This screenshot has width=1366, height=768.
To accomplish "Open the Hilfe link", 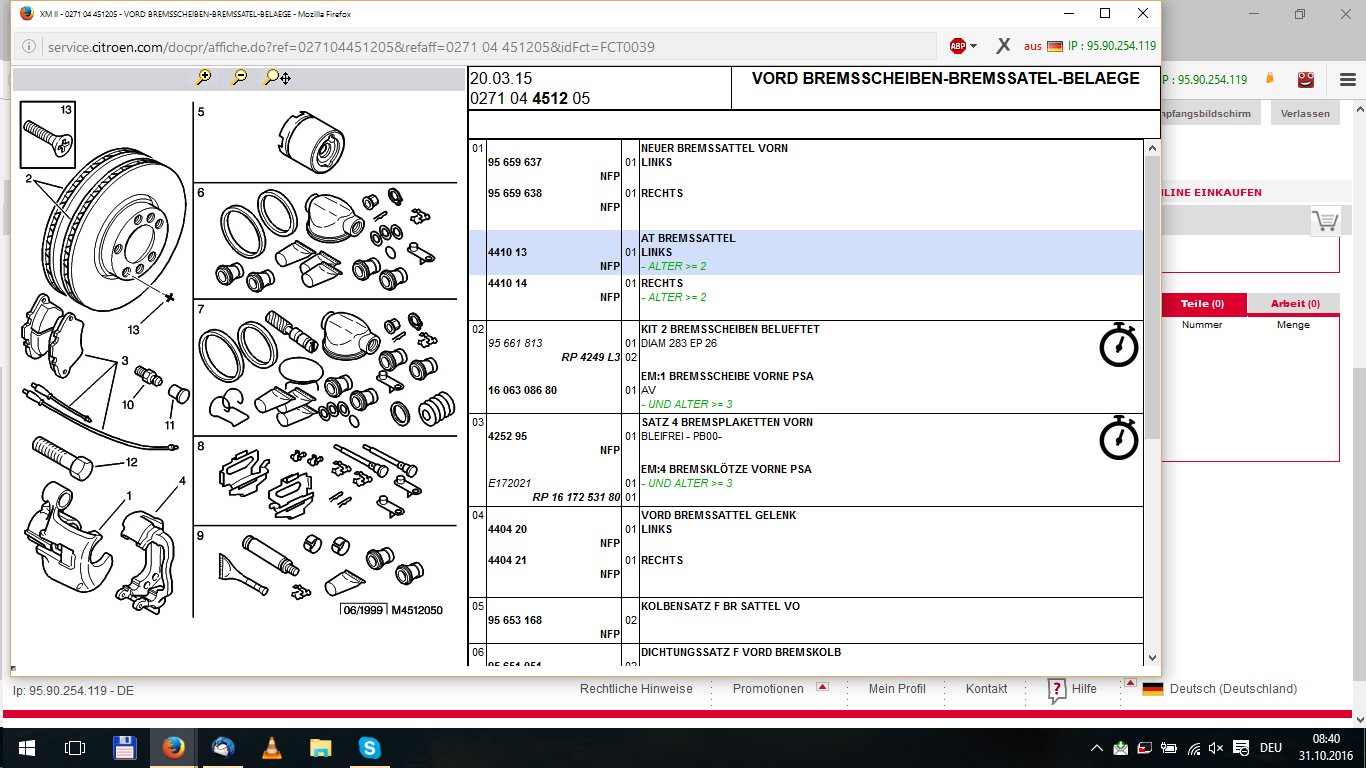I will coord(1084,689).
